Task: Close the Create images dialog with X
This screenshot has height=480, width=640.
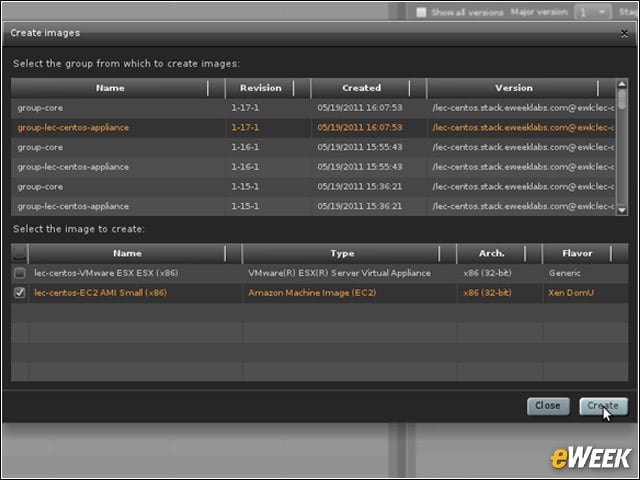Action: point(624,33)
